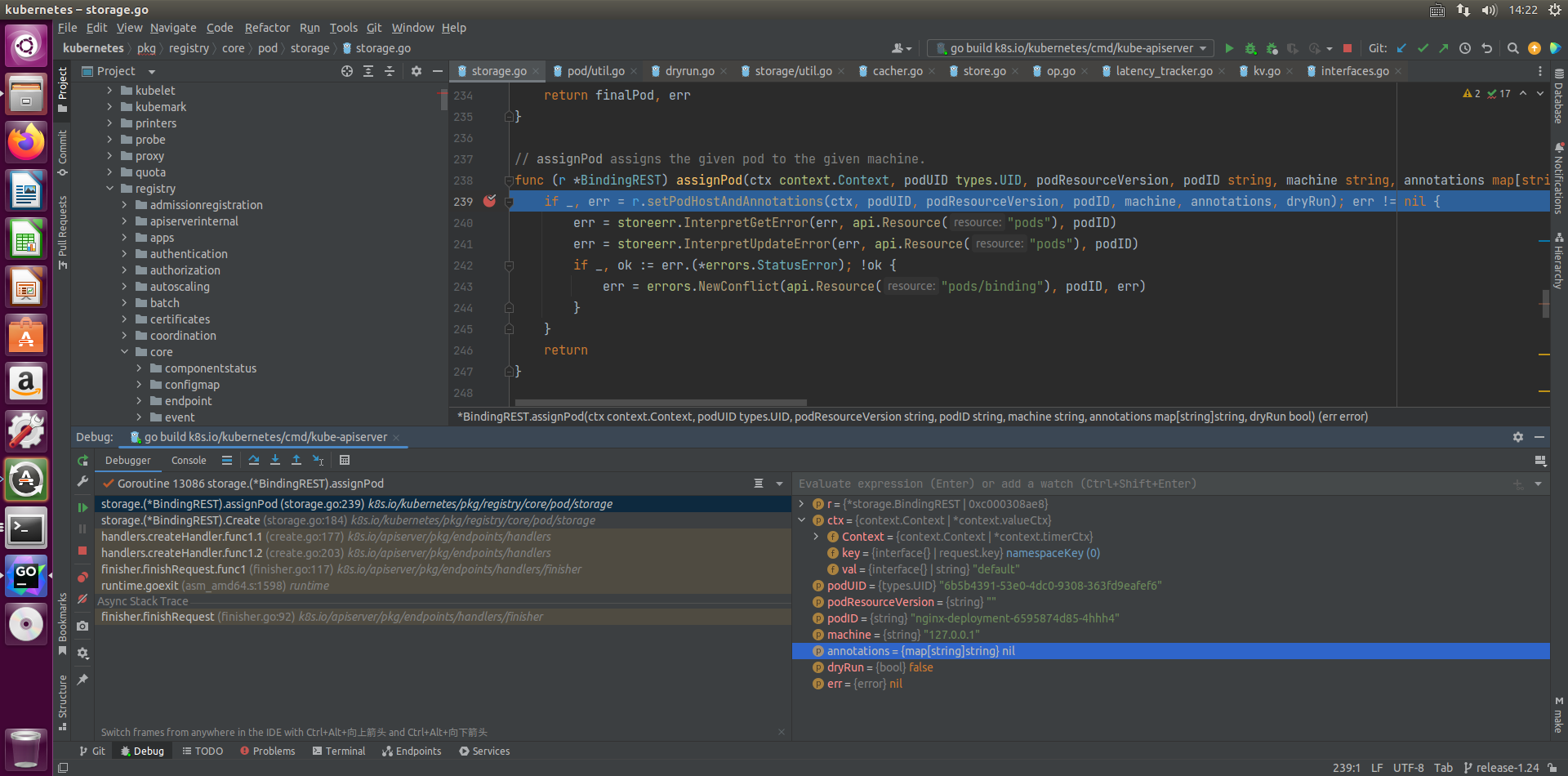The height and width of the screenshot is (776, 1568).
Task: Click the Problems tool window button
Action: pyautogui.click(x=267, y=751)
